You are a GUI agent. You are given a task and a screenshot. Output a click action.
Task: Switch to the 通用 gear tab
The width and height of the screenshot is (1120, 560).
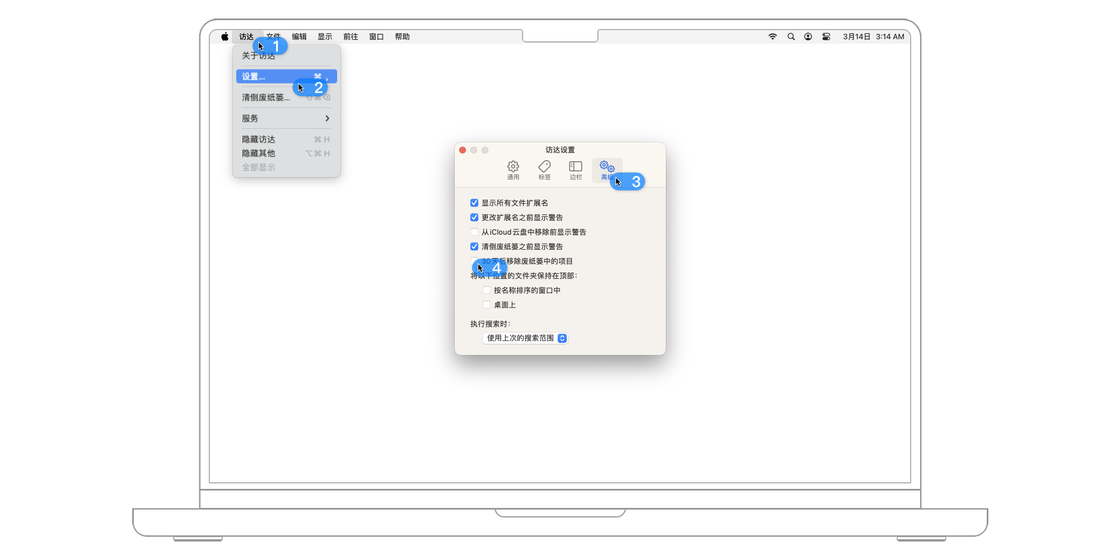513,170
